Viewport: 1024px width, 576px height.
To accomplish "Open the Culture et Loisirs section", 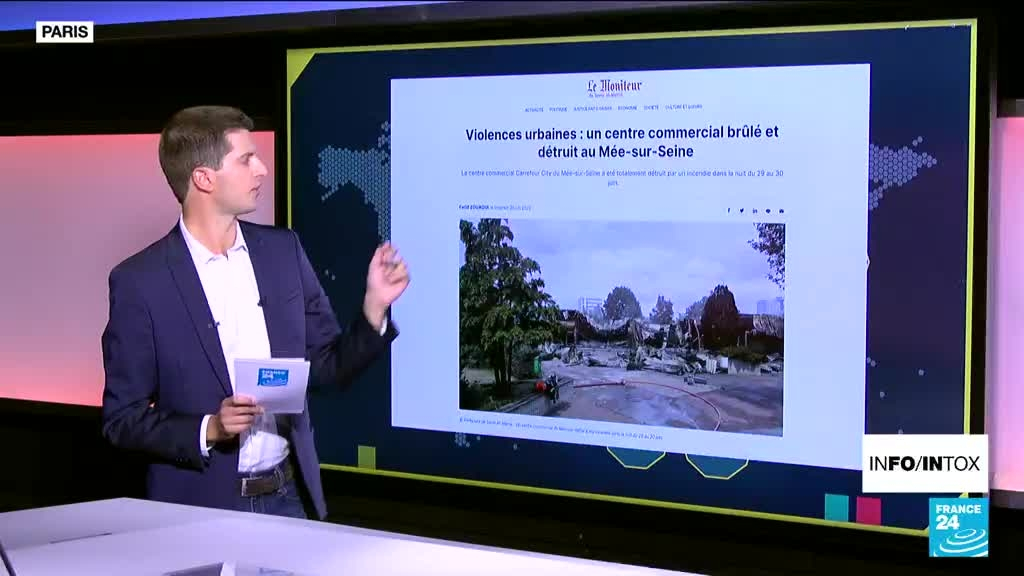I will point(683,108).
